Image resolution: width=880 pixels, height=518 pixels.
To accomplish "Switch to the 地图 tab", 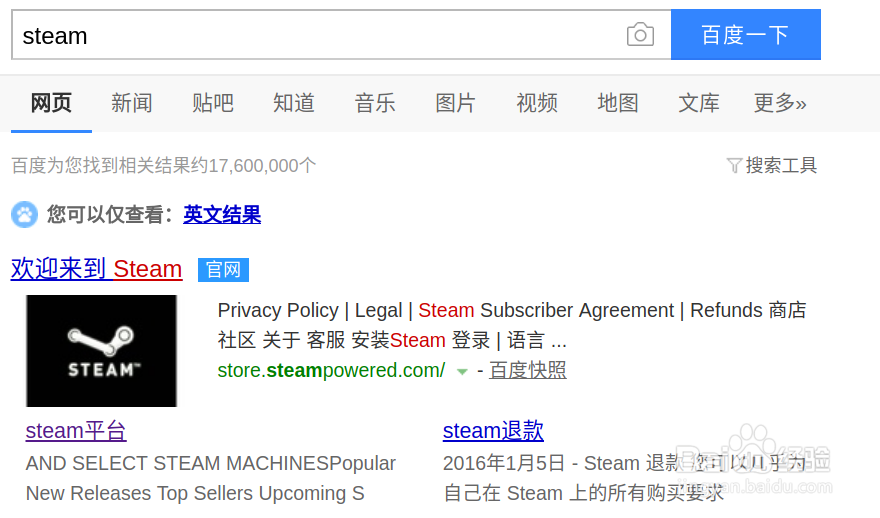I will (618, 103).
